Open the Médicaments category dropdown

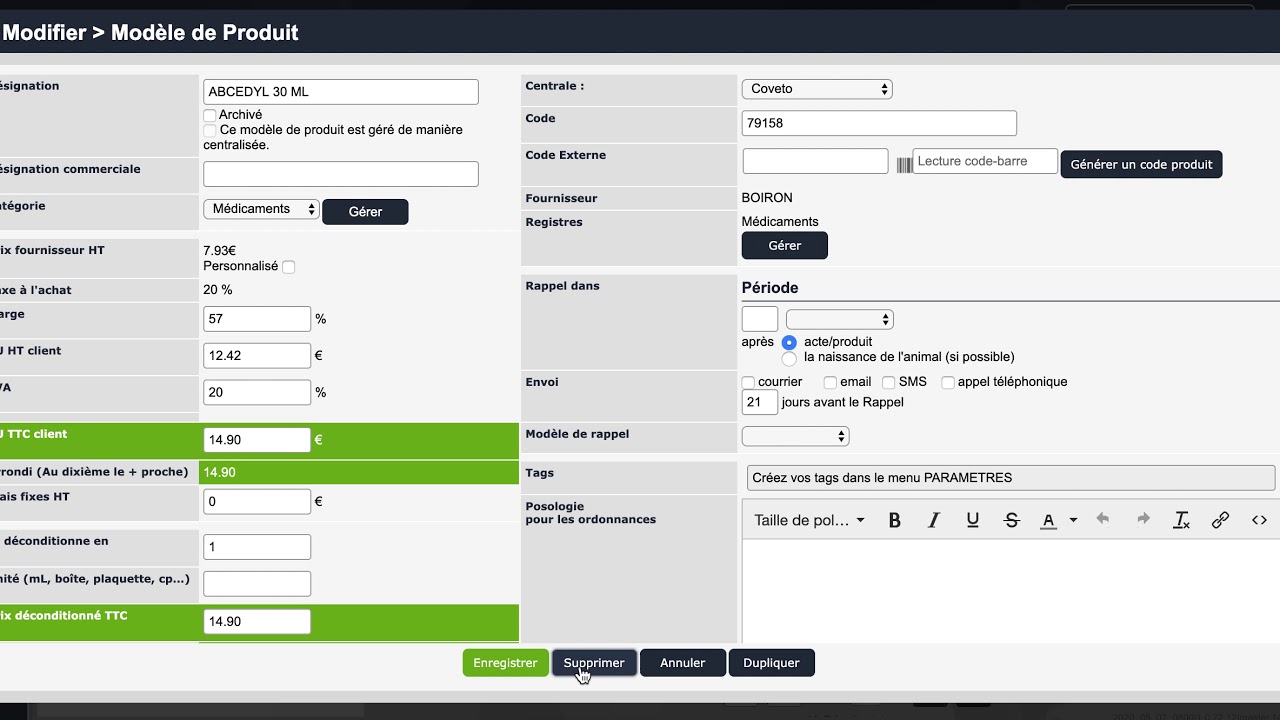point(261,209)
